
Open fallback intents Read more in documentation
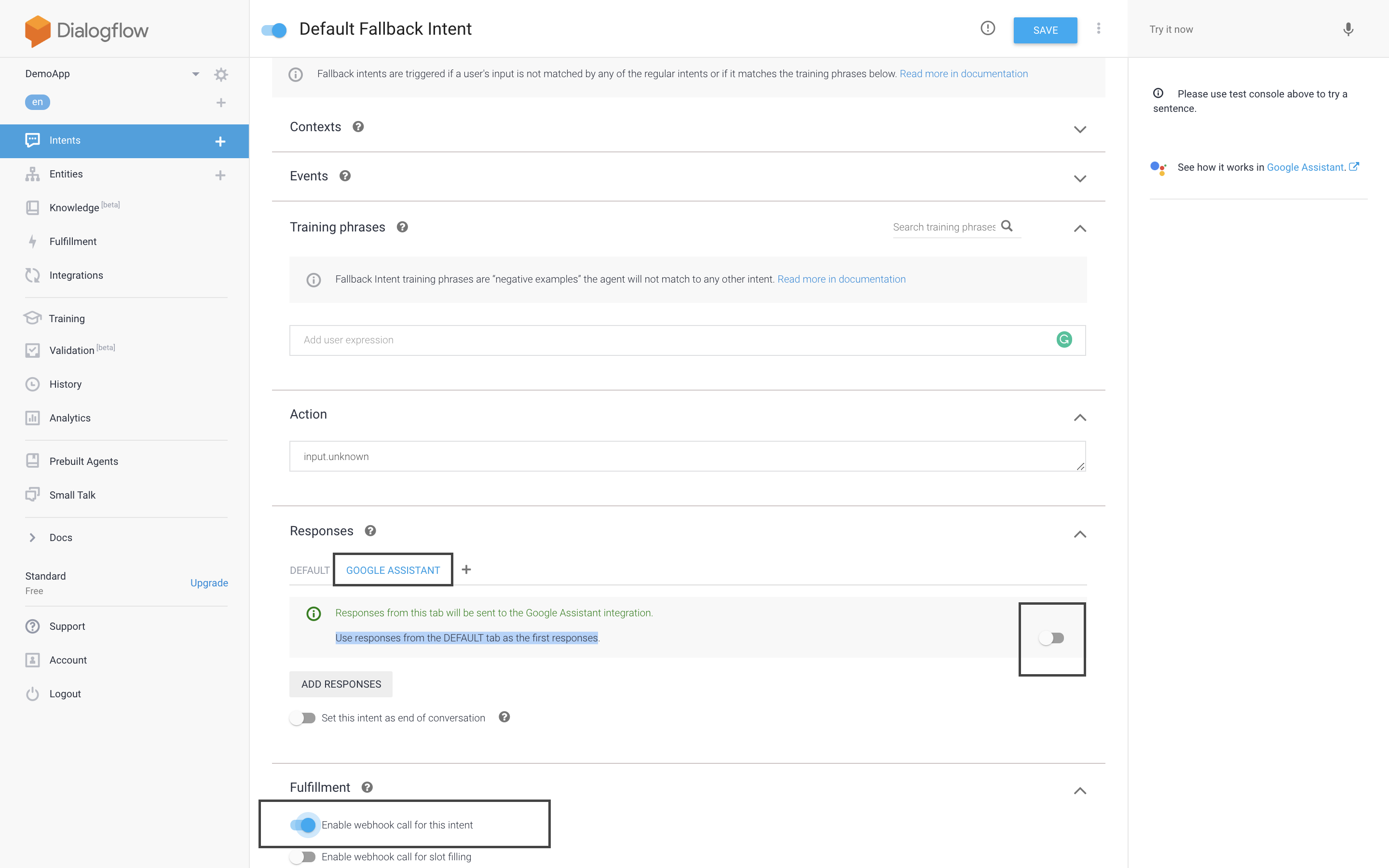(x=964, y=73)
